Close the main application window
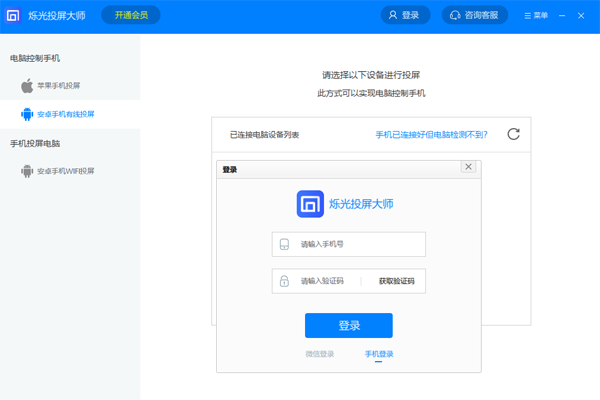600x400 pixels. [581, 16]
